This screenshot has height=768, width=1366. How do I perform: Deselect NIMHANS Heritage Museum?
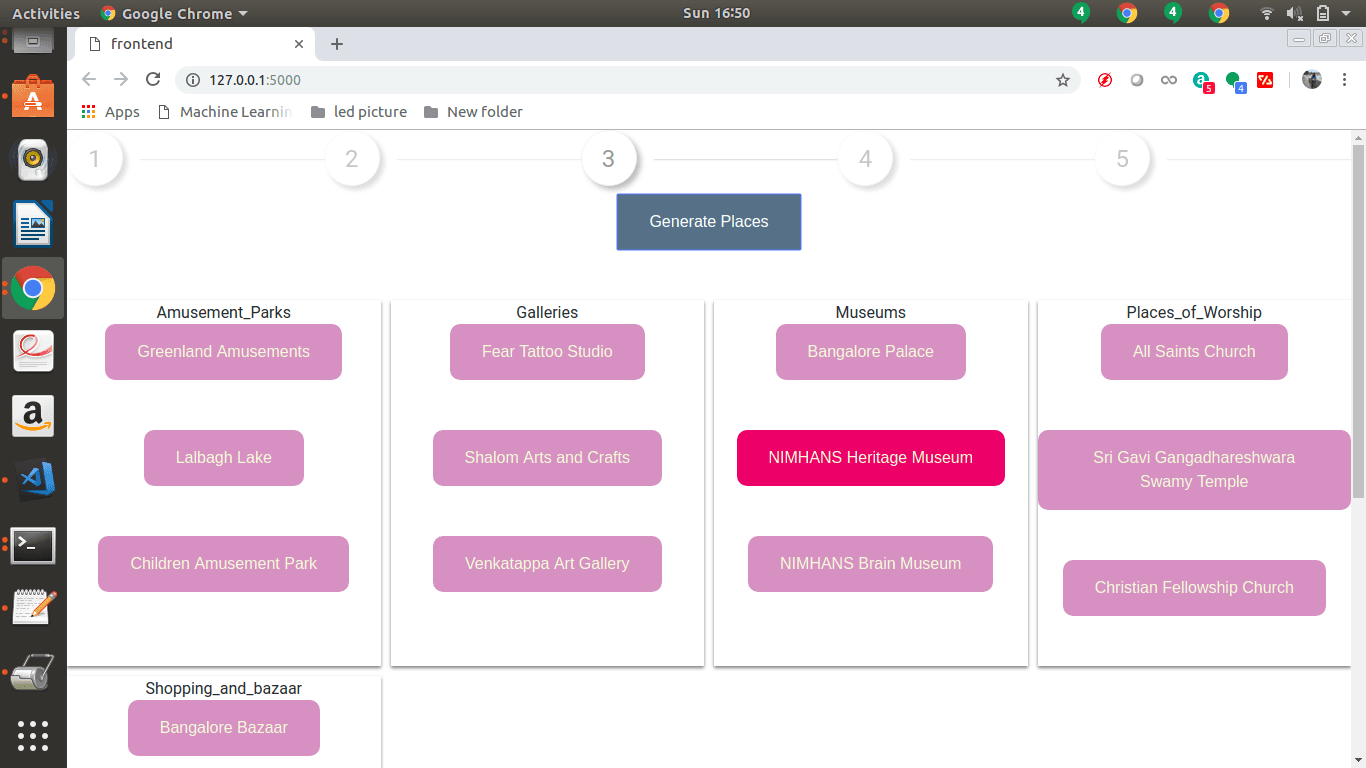point(871,458)
